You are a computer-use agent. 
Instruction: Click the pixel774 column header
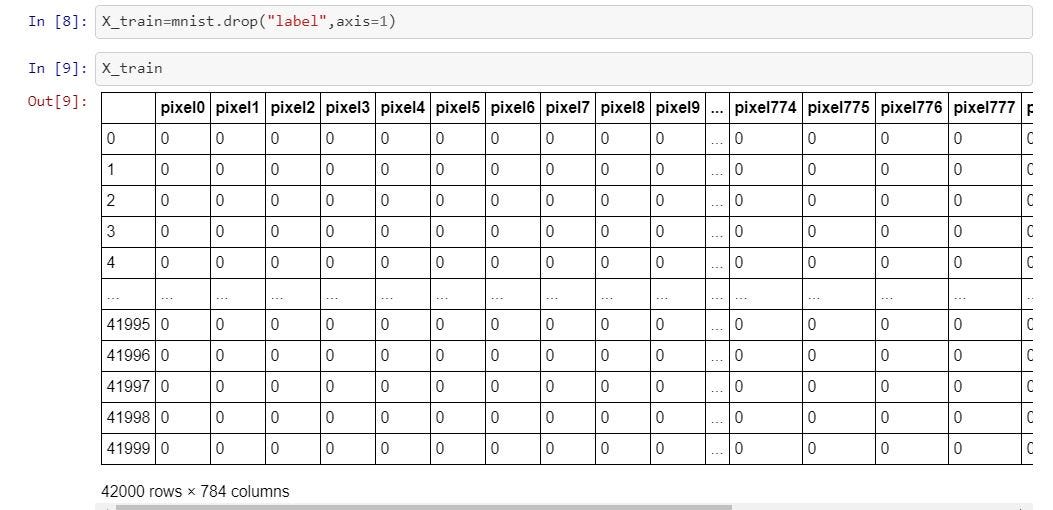pyautogui.click(x=765, y=107)
